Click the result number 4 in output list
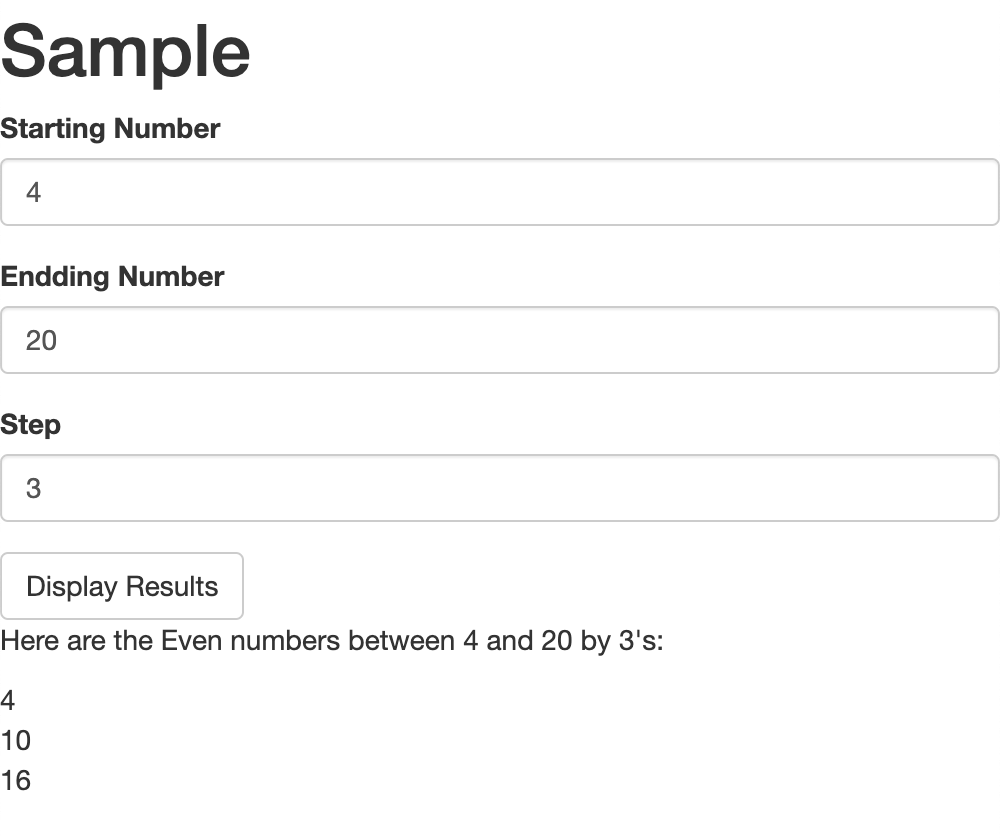 pyautogui.click(x=8, y=700)
